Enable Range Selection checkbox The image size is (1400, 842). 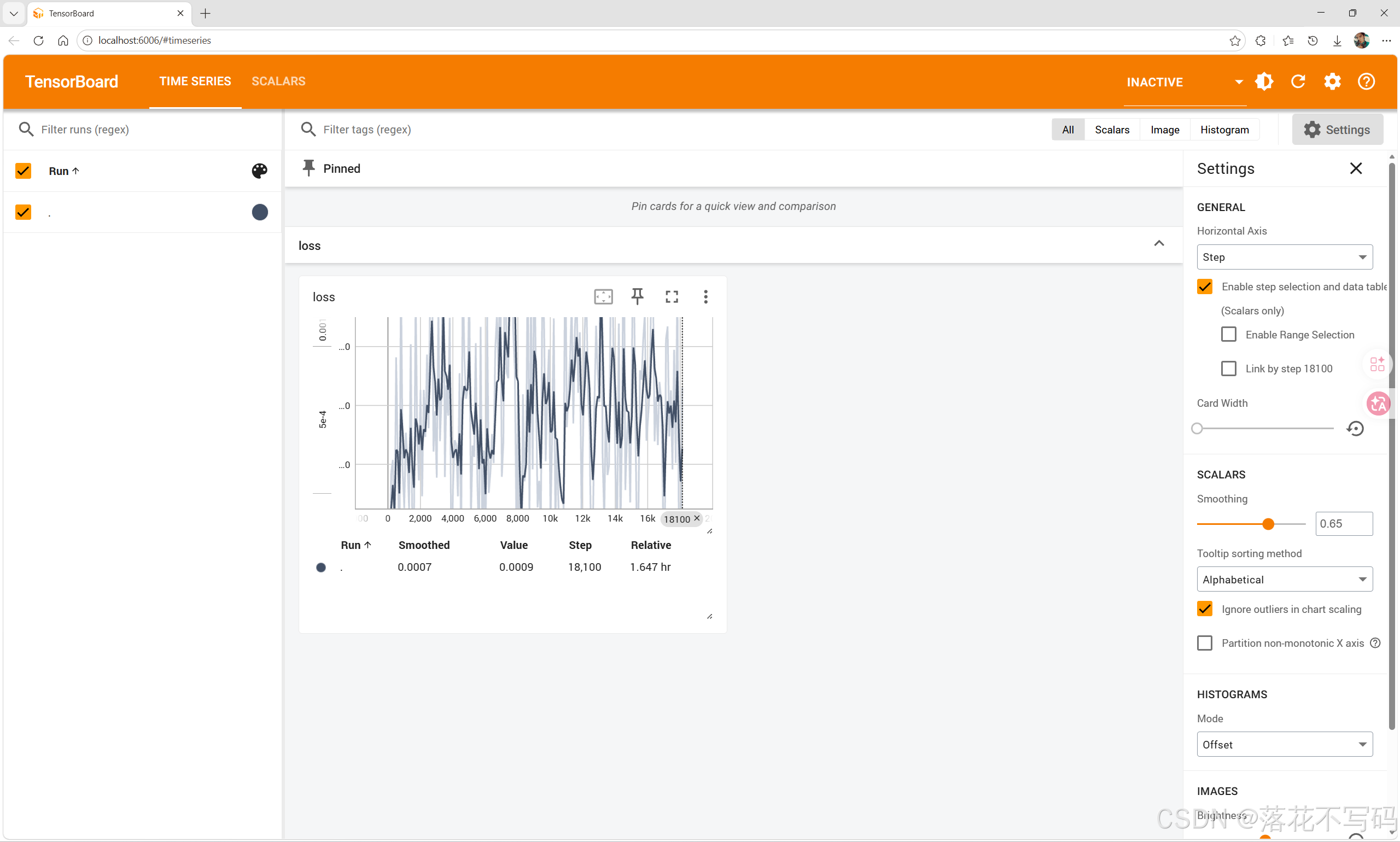point(1229,334)
